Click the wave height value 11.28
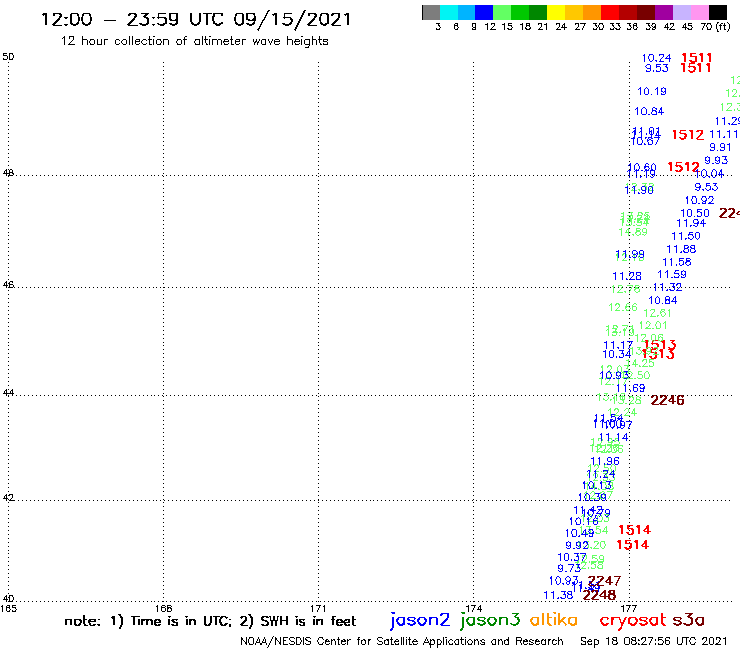The height and width of the screenshot is (650, 740). [627, 276]
